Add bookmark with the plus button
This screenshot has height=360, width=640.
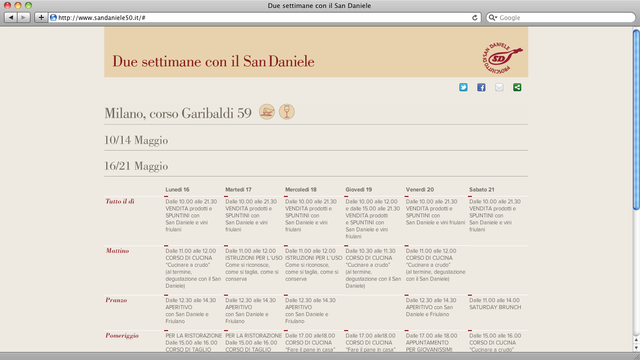coord(41,18)
